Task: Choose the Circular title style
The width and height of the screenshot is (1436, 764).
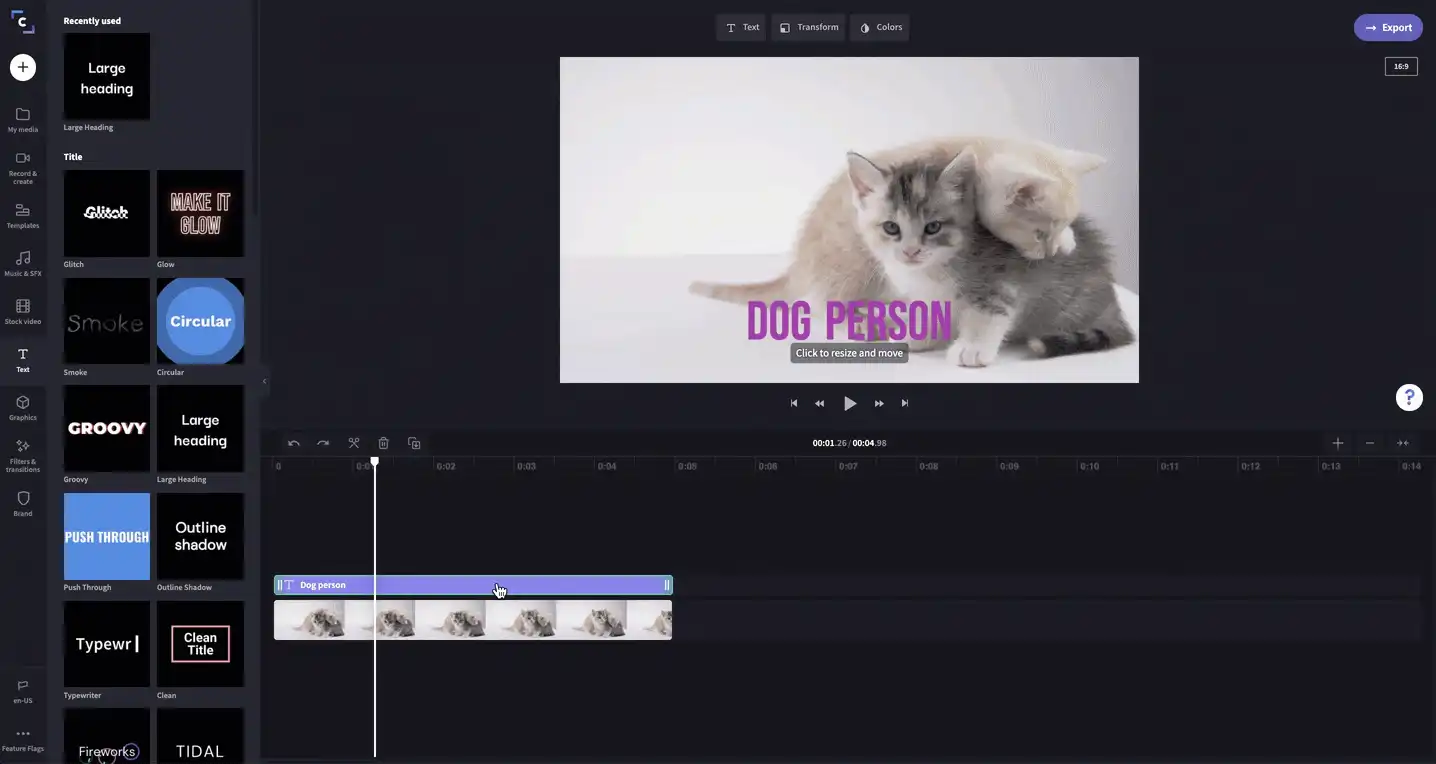Action: click(200, 321)
